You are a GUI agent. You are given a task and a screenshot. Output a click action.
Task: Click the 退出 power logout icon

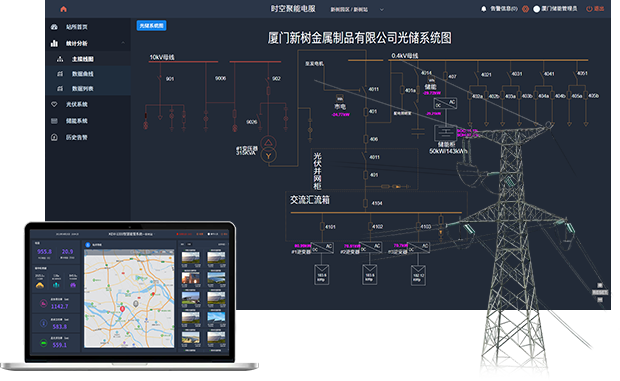[x=589, y=9]
